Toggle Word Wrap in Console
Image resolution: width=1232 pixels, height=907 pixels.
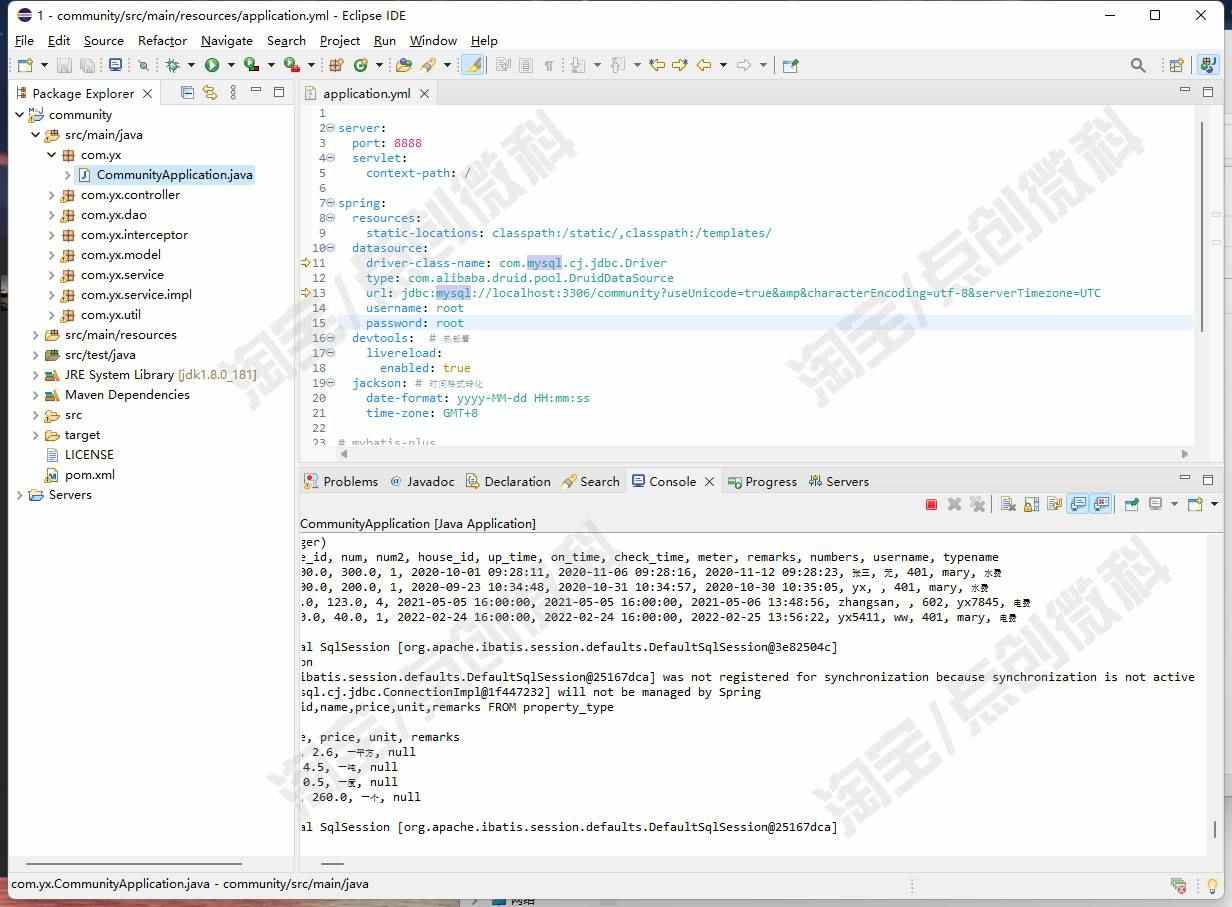click(x=1054, y=505)
